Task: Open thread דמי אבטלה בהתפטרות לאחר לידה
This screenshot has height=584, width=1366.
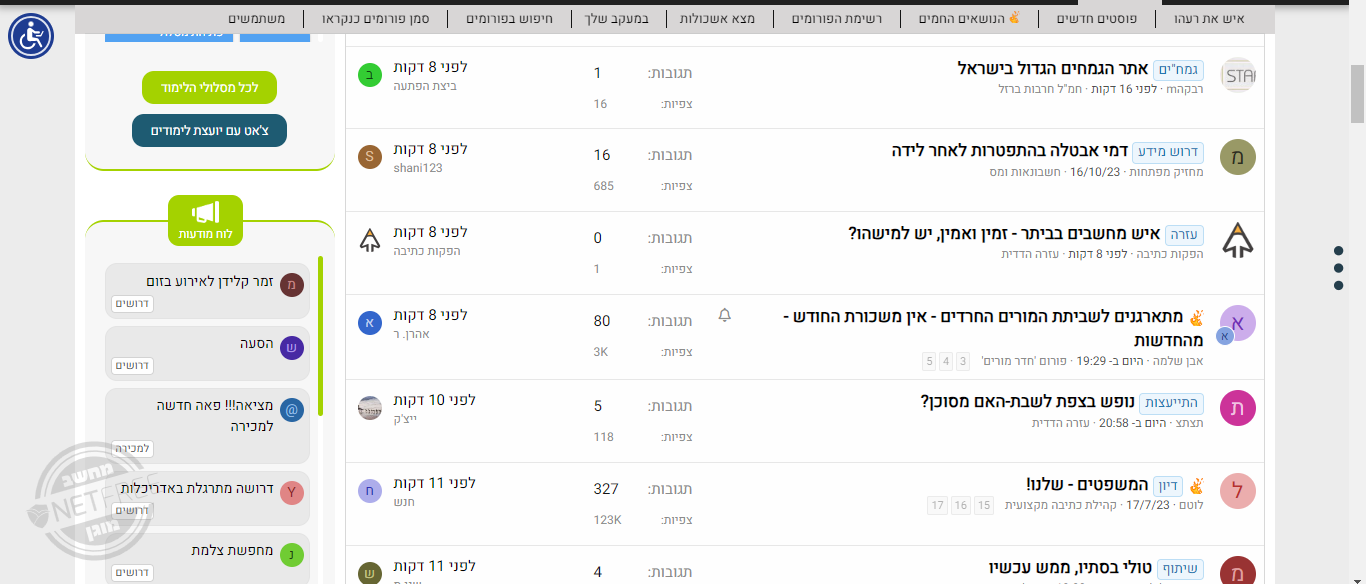Action: (1008, 150)
